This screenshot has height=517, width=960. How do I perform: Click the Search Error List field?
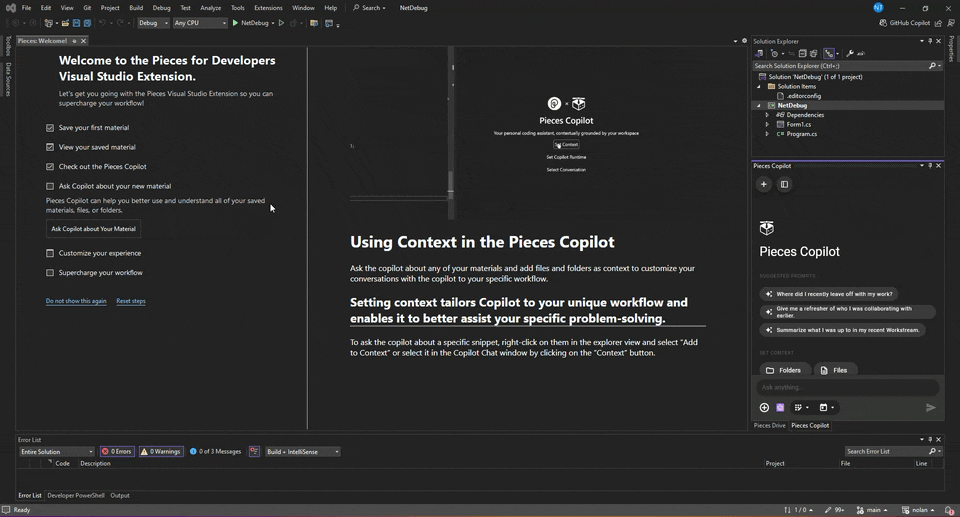point(893,451)
